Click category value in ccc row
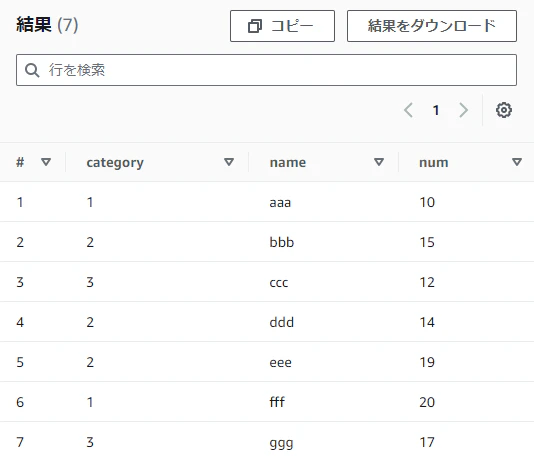534x457 pixels. 90,282
